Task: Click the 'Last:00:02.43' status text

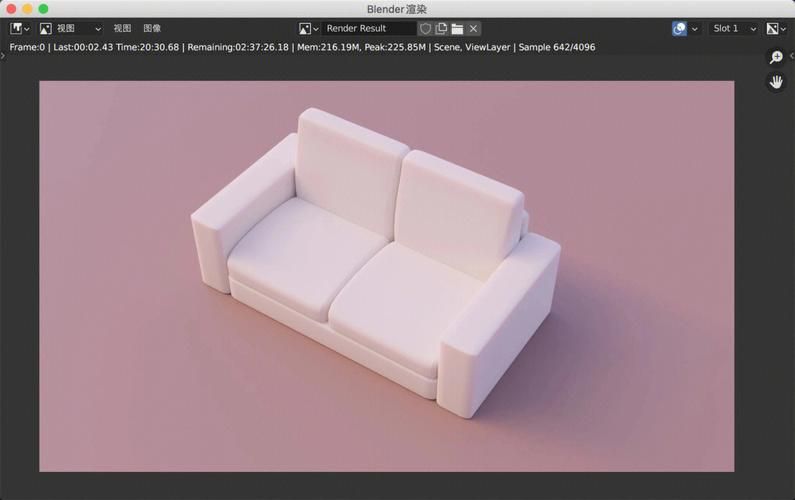Action: point(83,47)
